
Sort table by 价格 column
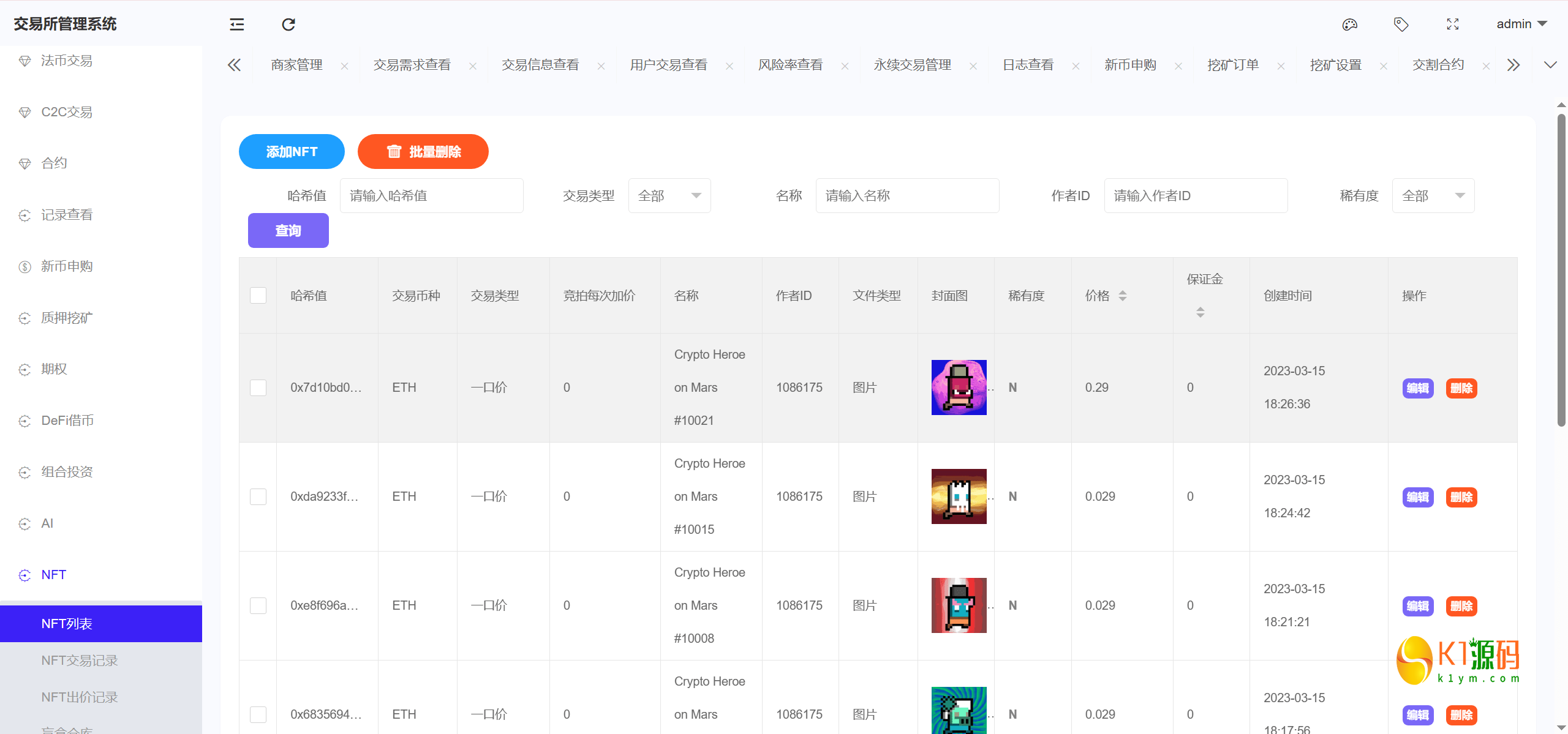coord(1123,295)
